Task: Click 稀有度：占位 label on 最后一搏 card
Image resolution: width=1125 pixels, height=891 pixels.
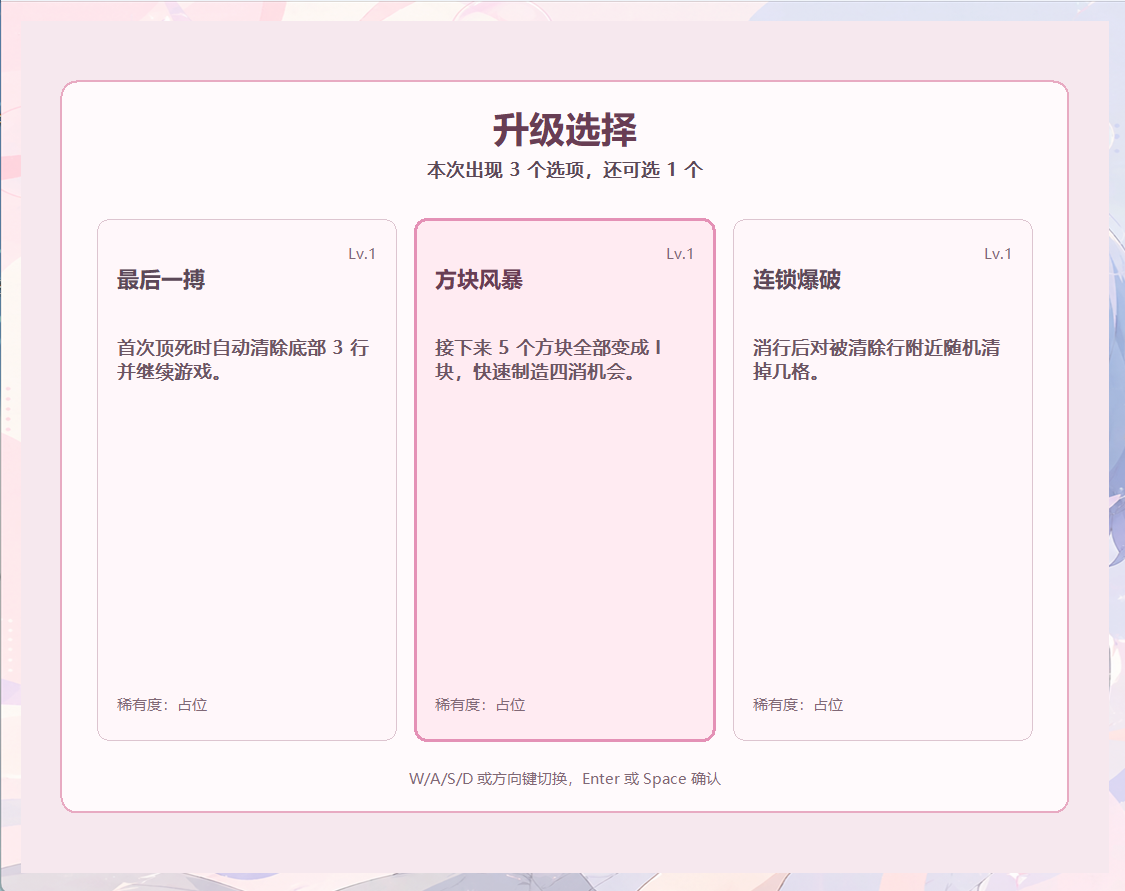Action: coord(162,705)
